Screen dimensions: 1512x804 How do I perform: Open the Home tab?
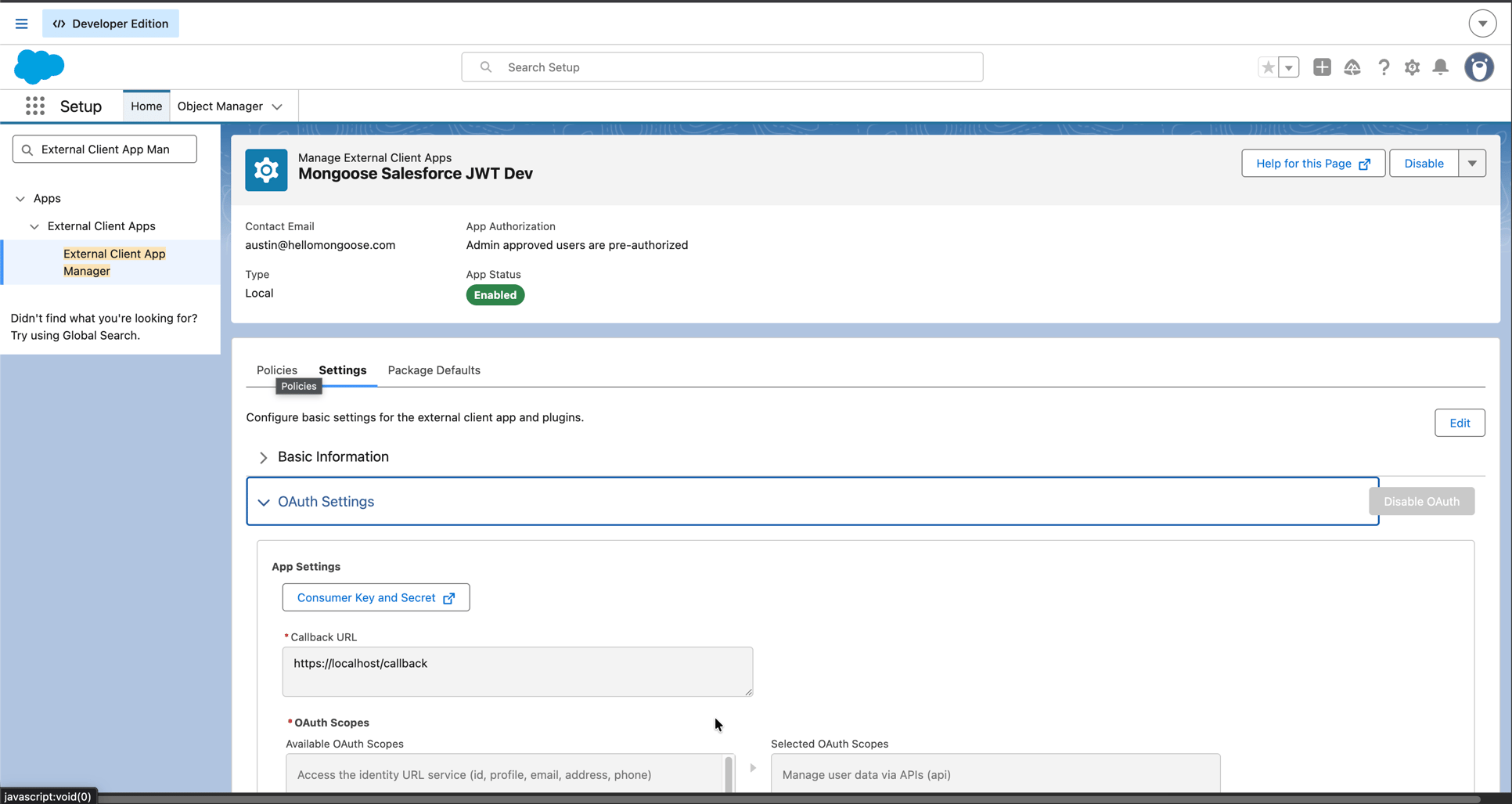(x=146, y=106)
